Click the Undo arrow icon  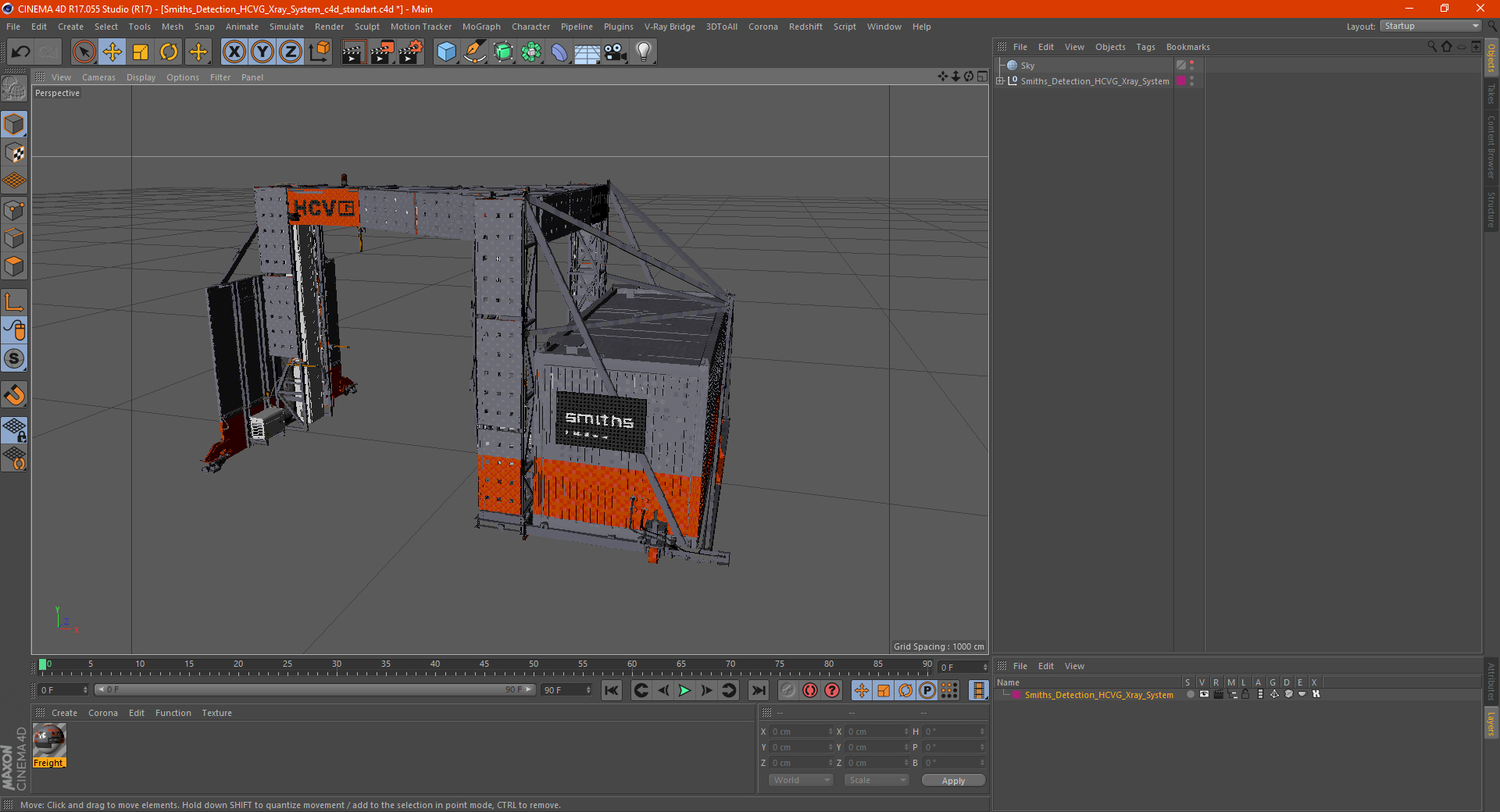(20, 52)
